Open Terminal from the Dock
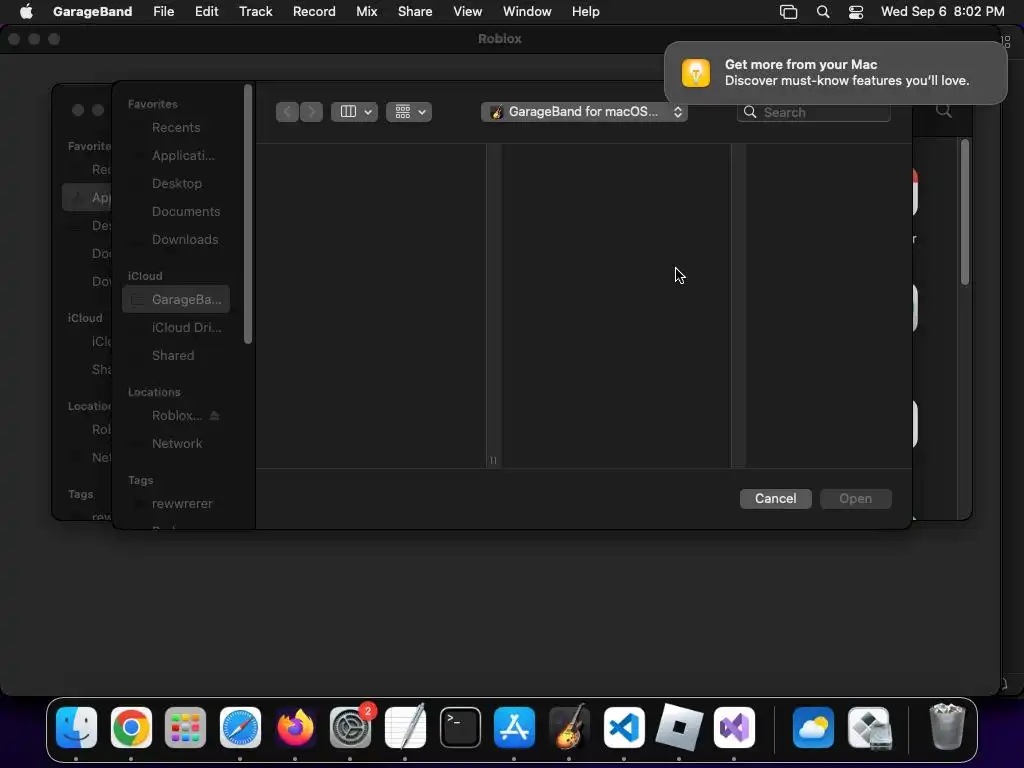Screen dimensions: 1024x768 pyautogui.click(x=460, y=727)
